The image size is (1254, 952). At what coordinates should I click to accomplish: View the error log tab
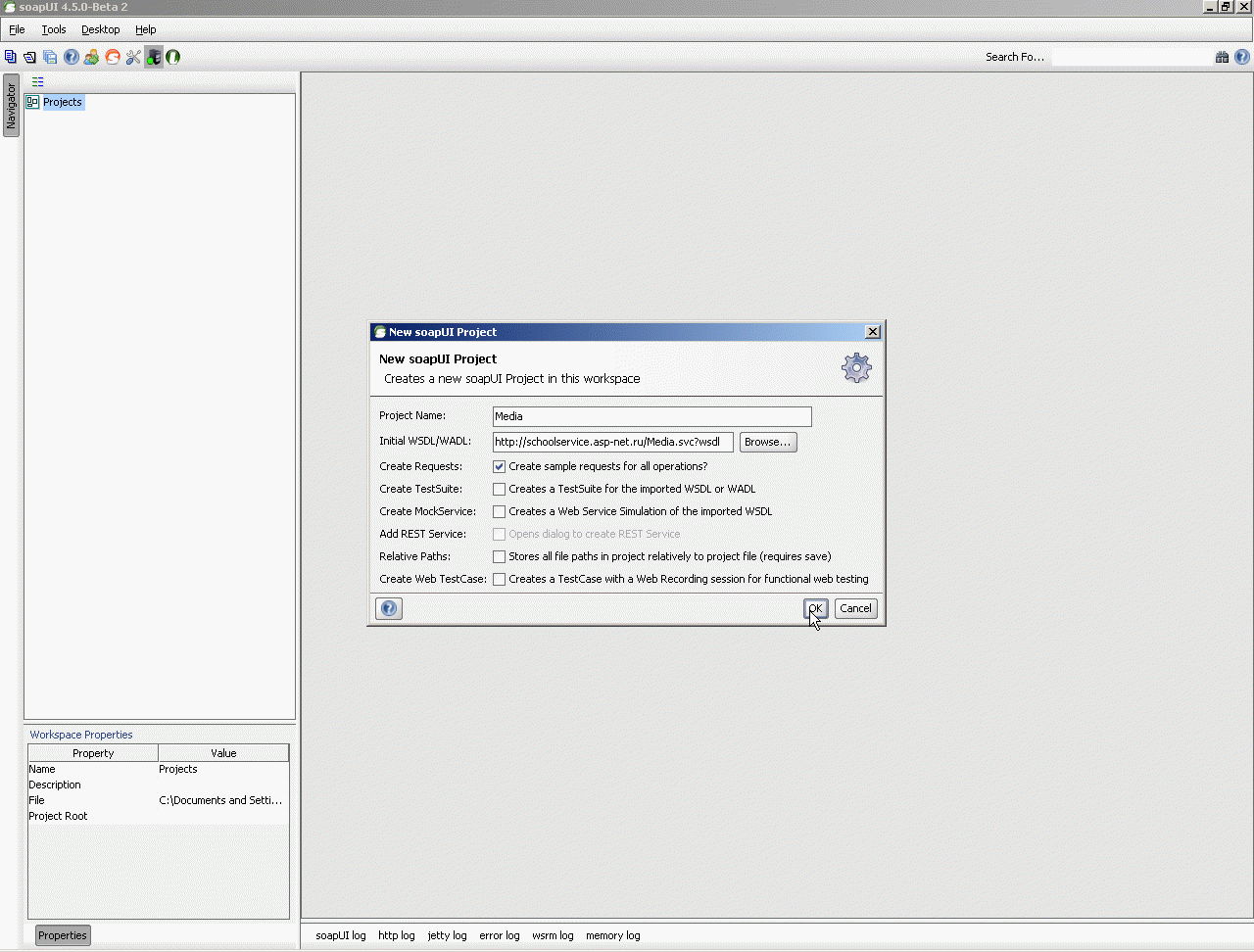tap(500, 935)
